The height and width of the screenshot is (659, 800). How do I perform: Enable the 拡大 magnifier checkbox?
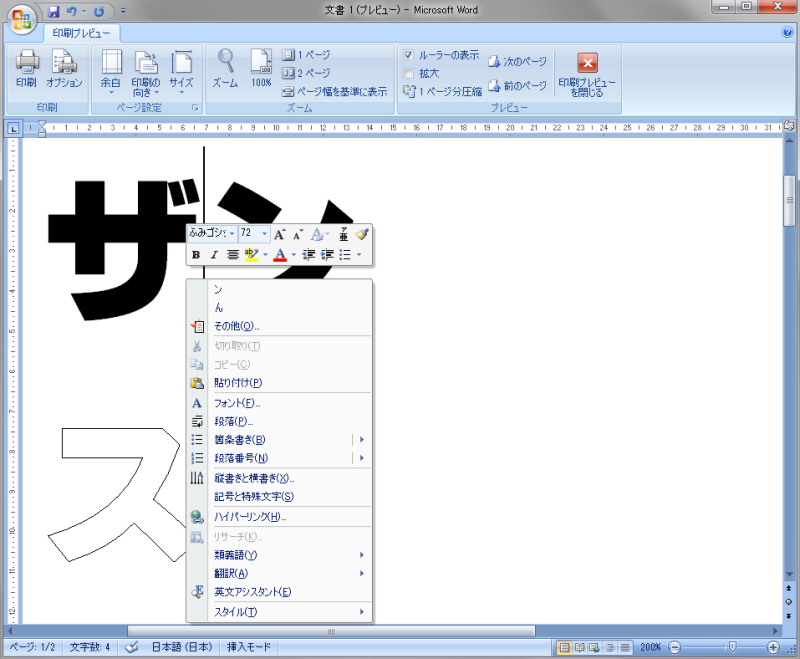coord(409,73)
